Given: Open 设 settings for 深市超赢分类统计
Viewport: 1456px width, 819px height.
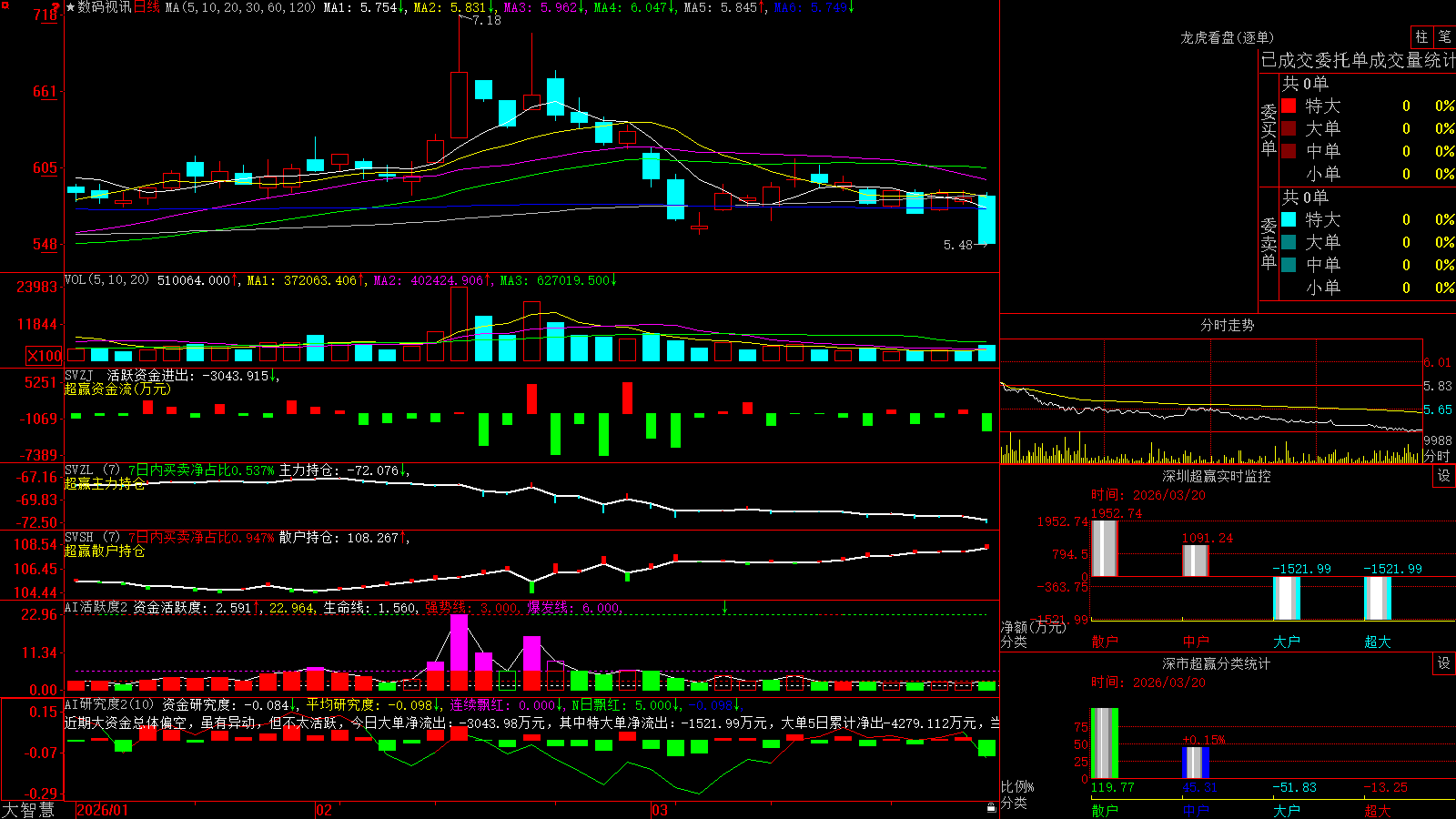Looking at the screenshot, I should [x=1444, y=663].
